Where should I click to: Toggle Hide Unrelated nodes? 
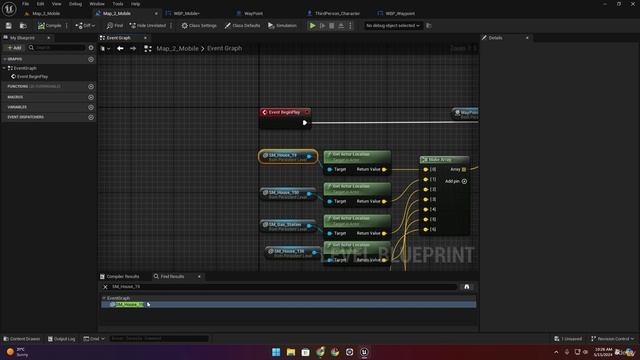pyautogui.click(x=148, y=26)
